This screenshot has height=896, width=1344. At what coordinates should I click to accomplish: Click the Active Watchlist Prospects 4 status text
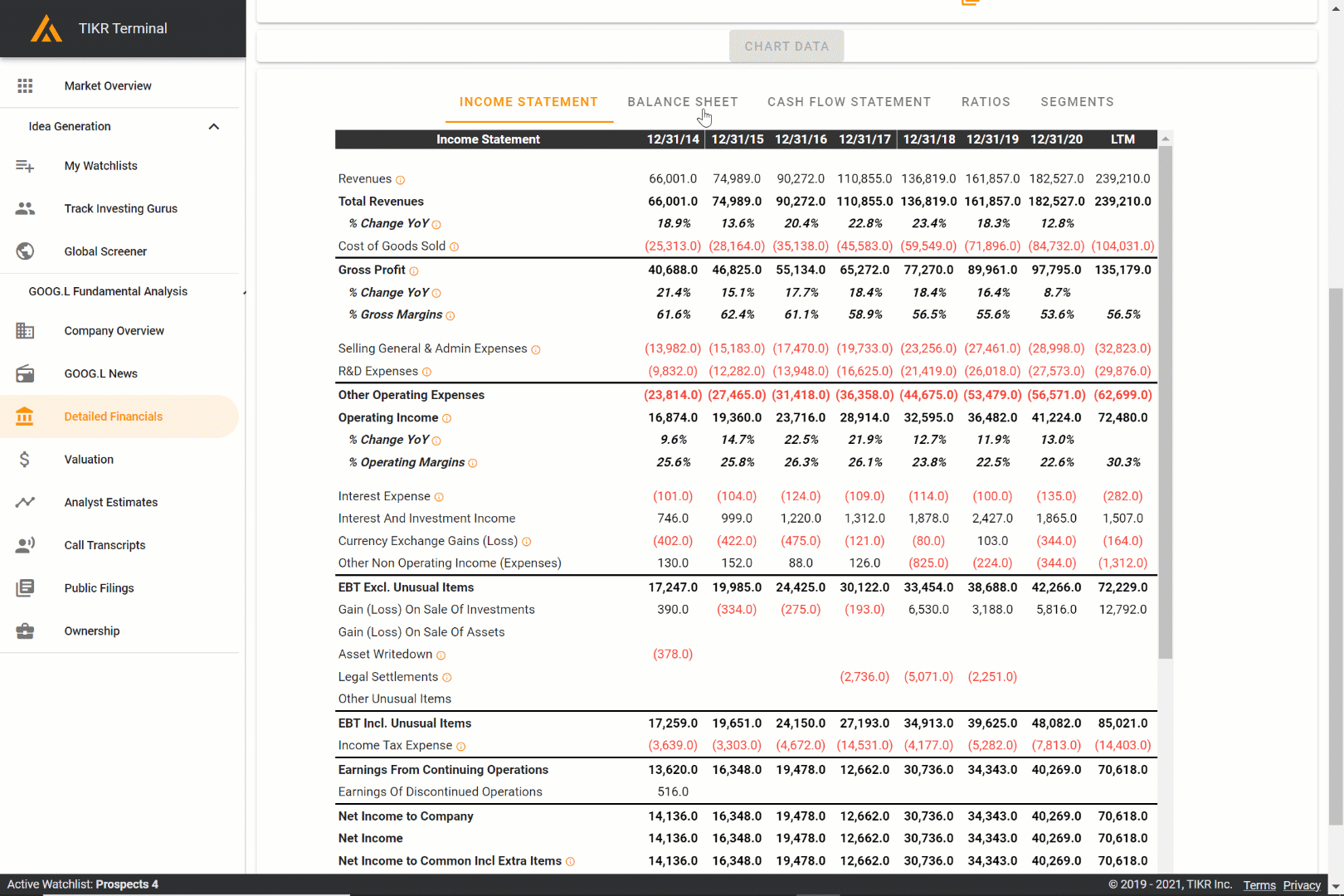pyautogui.click(x=83, y=884)
